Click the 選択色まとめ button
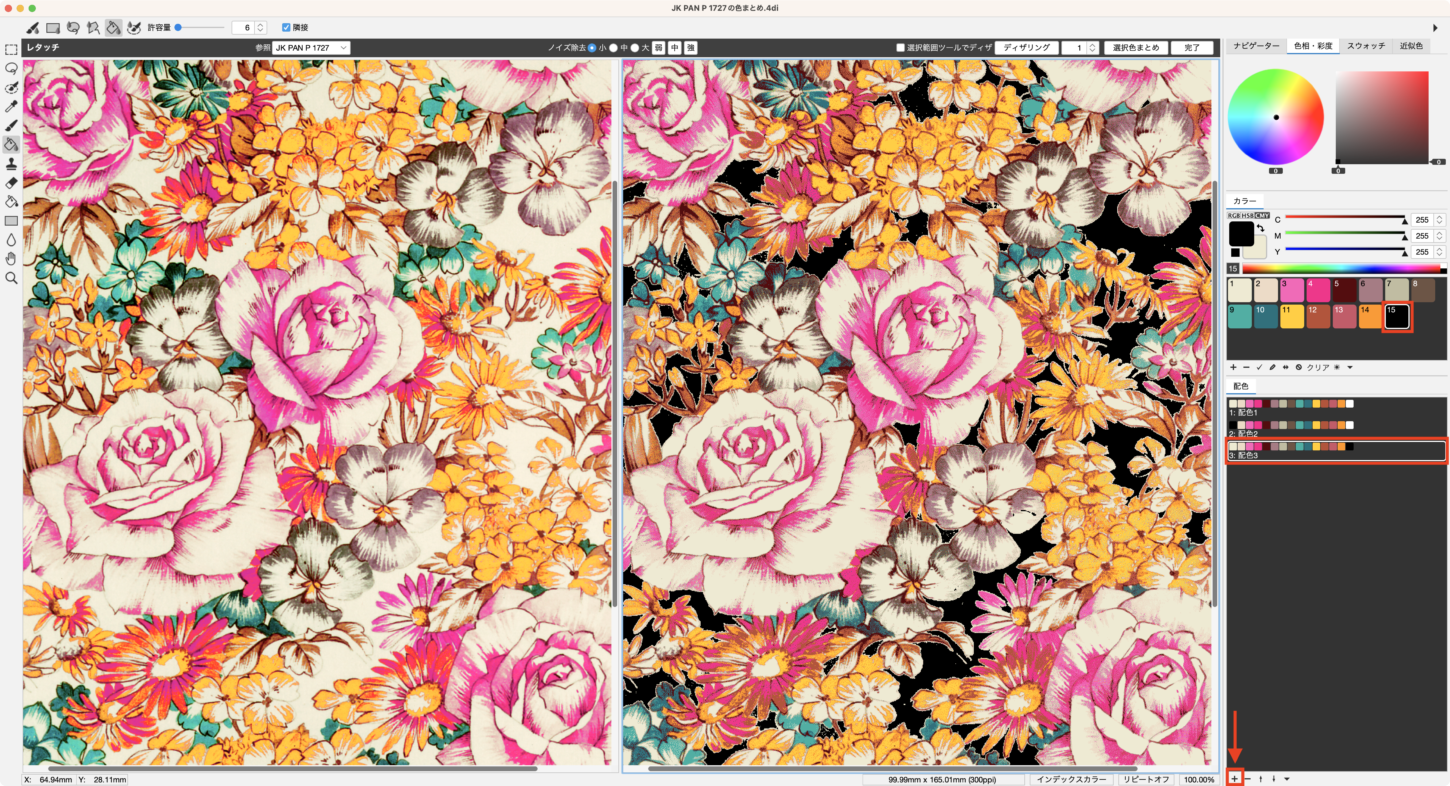Image resolution: width=1450 pixels, height=786 pixels. (1135, 47)
